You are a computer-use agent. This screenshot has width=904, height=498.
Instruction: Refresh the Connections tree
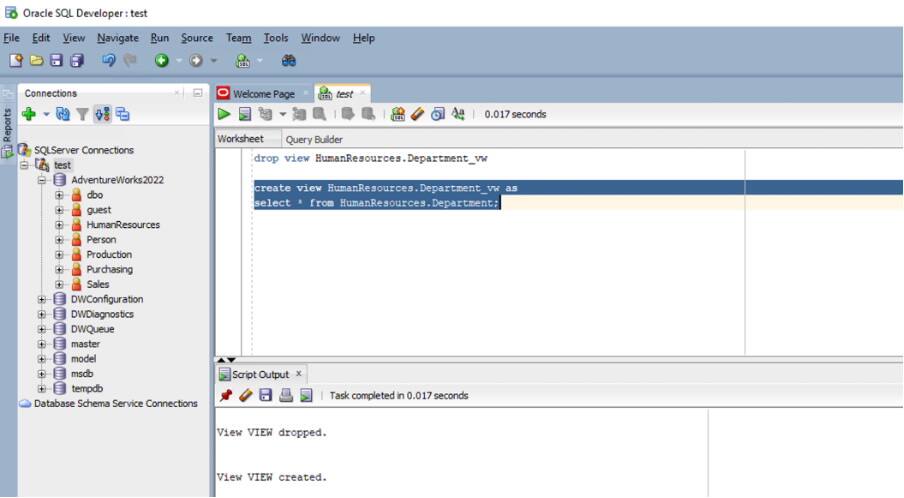click(x=63, y=114)
